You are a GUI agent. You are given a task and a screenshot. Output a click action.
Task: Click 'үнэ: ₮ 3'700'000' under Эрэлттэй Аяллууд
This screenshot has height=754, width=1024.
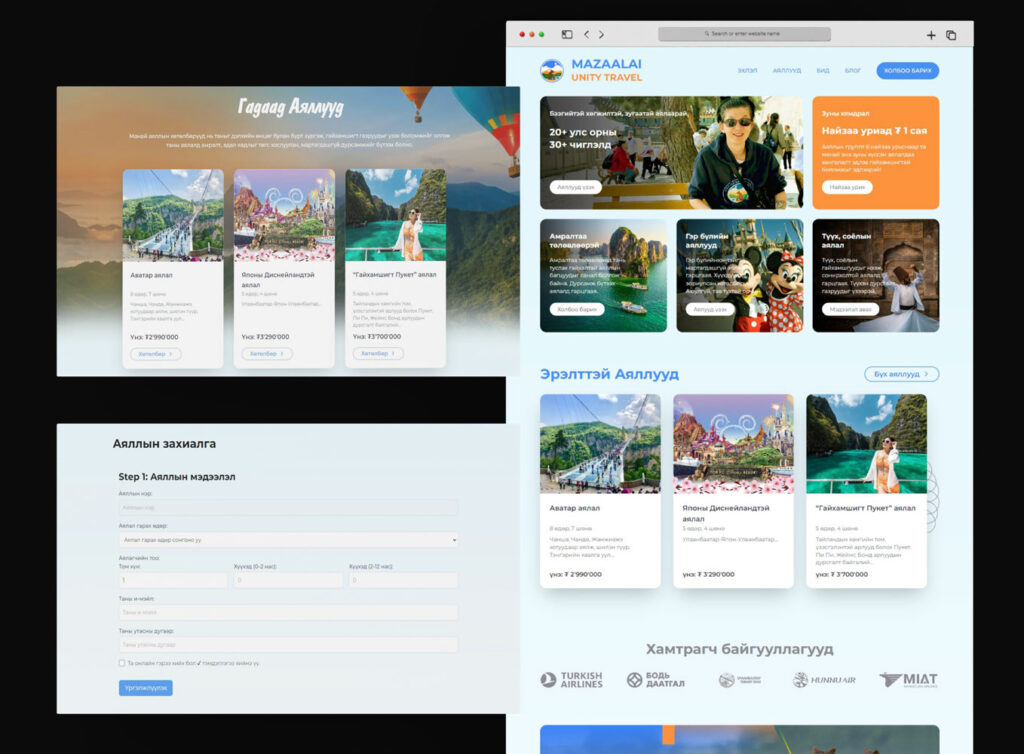click(x=842, y=574)
